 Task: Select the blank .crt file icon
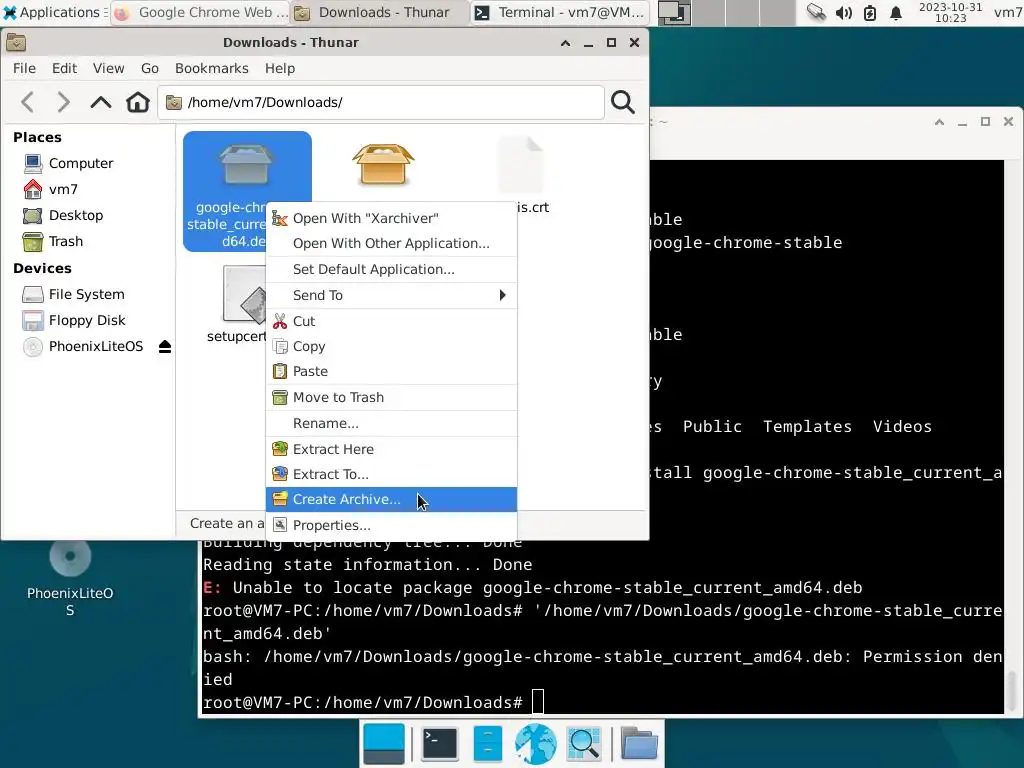pos(520,164)
